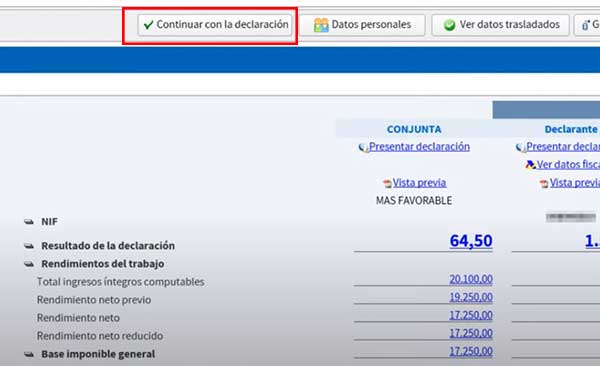Open Datos personales
The width and height of the screenshot is (600, 366).
pos(362,25)
